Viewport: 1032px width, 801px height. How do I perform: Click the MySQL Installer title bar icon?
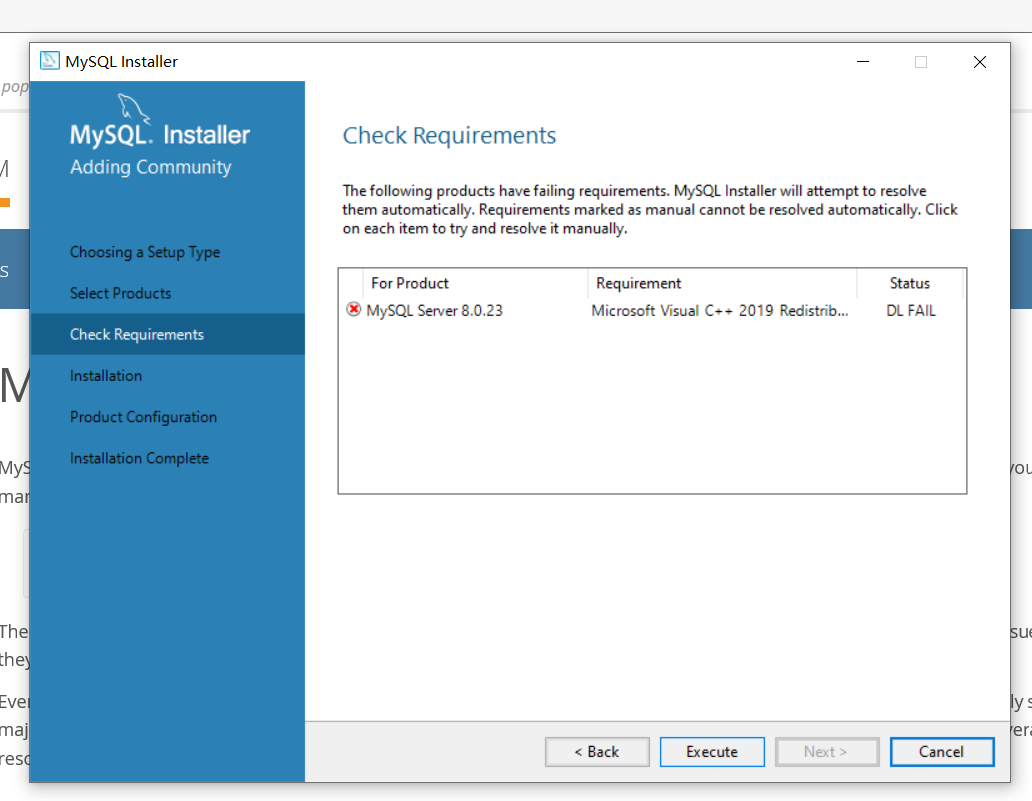(49, 61)
